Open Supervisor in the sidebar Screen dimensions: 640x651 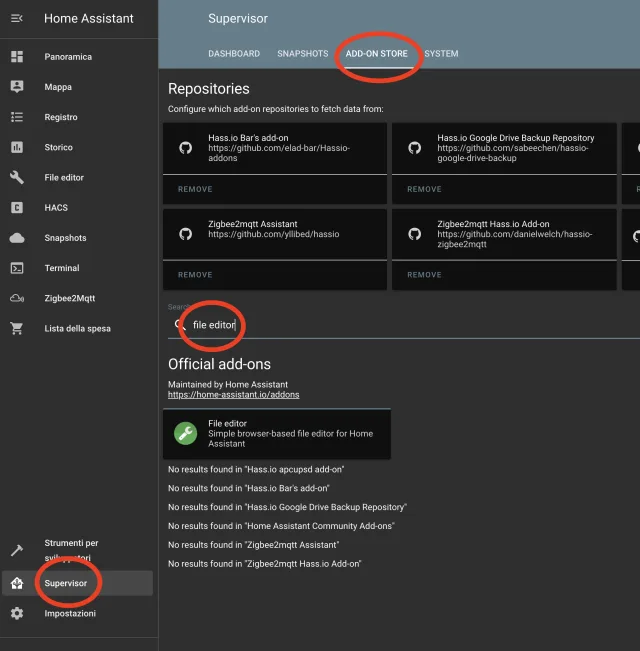77,583
